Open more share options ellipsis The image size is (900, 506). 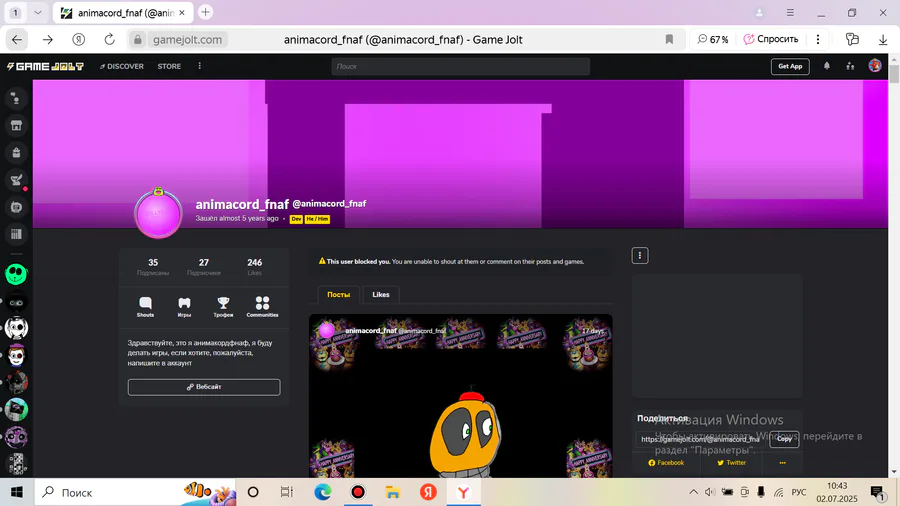coord(782,462)
